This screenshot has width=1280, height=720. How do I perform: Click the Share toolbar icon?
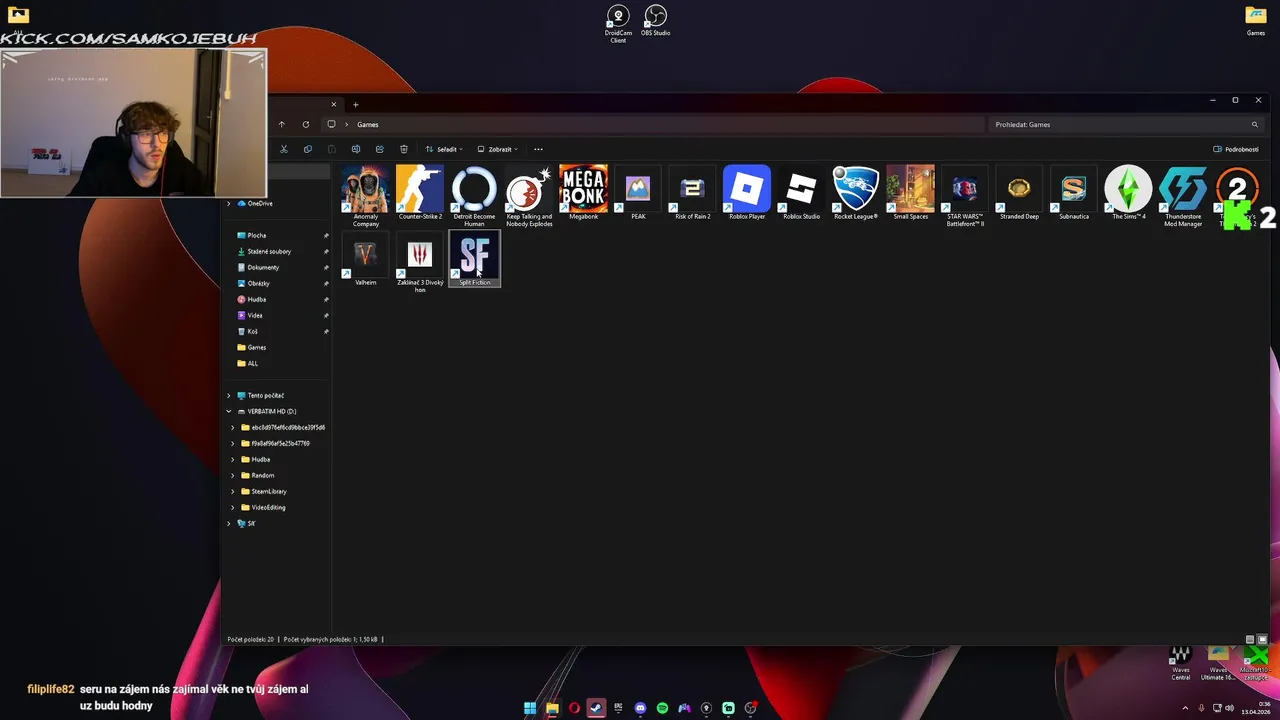(380, 149)
